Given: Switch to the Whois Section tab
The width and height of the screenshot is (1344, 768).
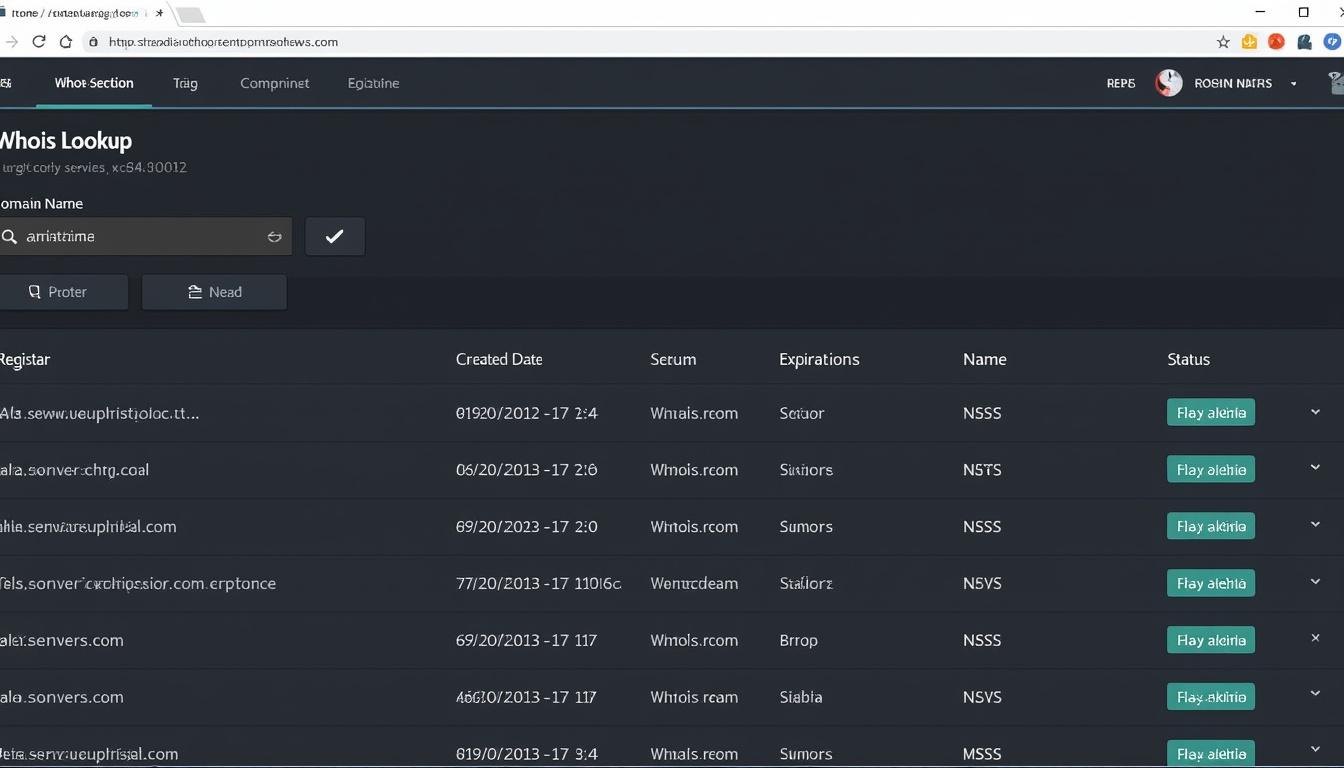Looking at the screenshot, I should tap(94, 83).
